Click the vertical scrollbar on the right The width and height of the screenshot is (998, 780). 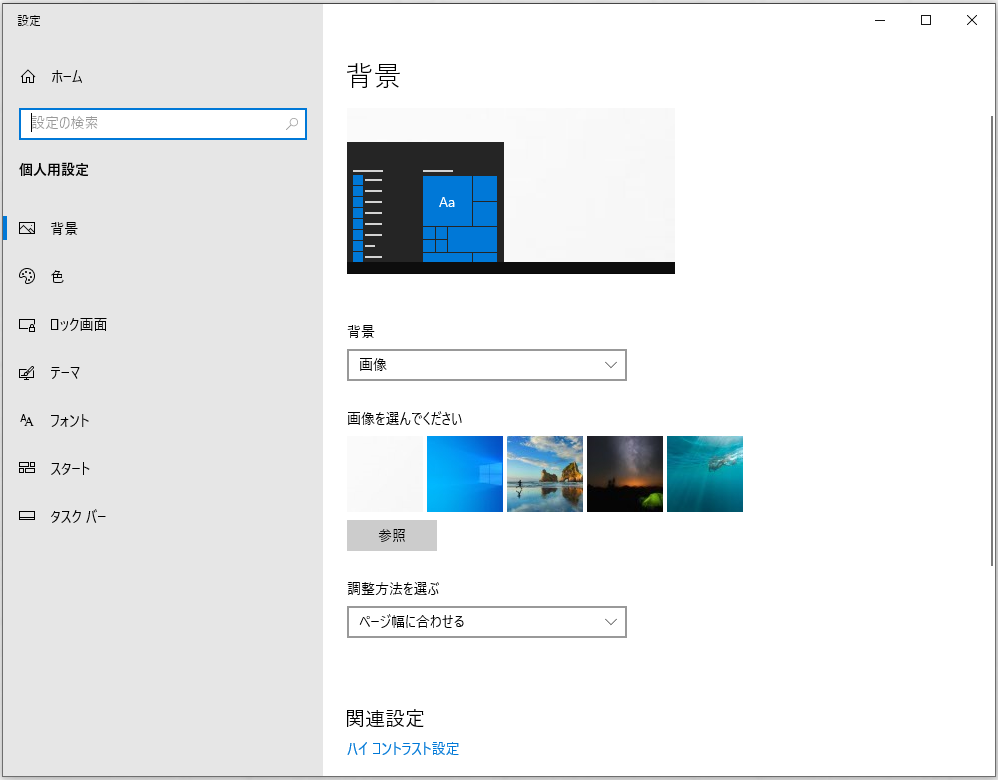(992, 341)
